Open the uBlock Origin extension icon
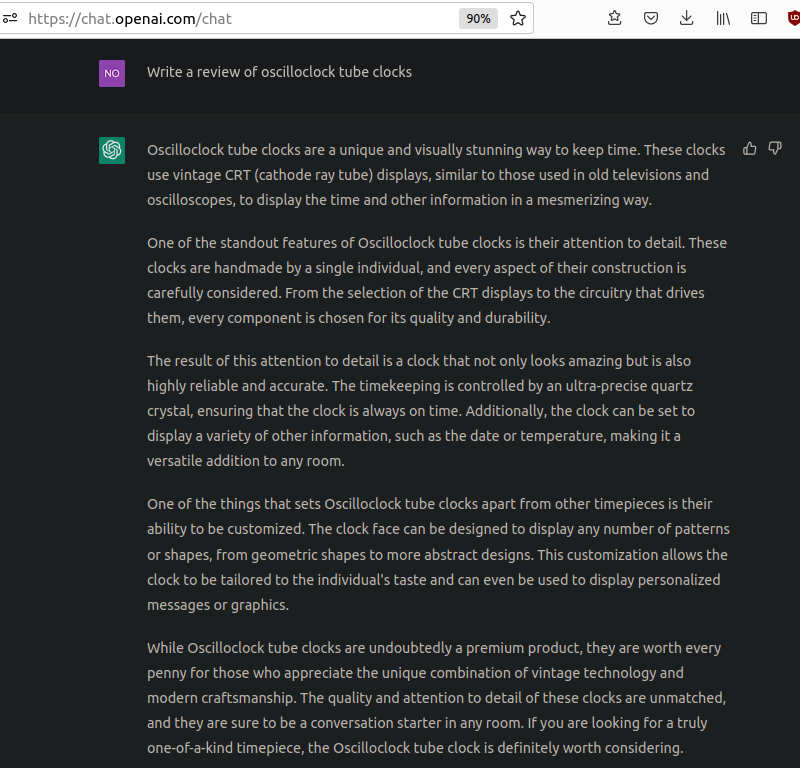This screenshot has width=800, height=768. click(x=792, y=18)
